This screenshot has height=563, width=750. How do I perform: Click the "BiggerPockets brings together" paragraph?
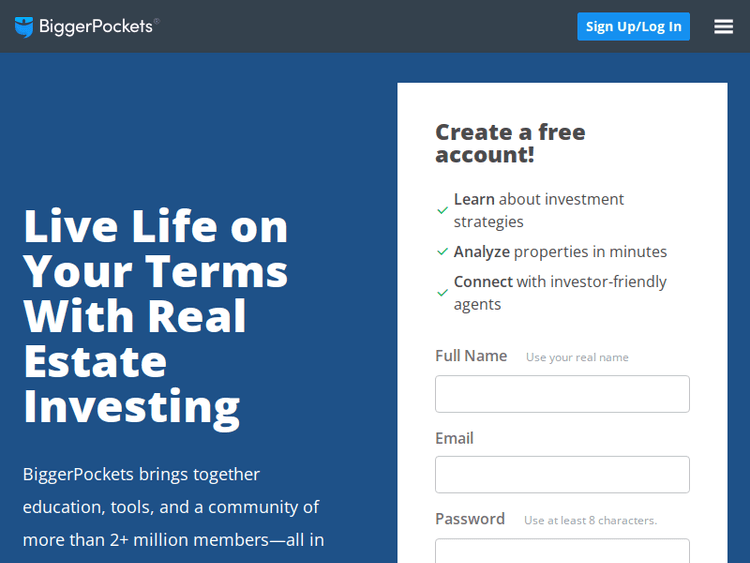click(x=173, y=506)
